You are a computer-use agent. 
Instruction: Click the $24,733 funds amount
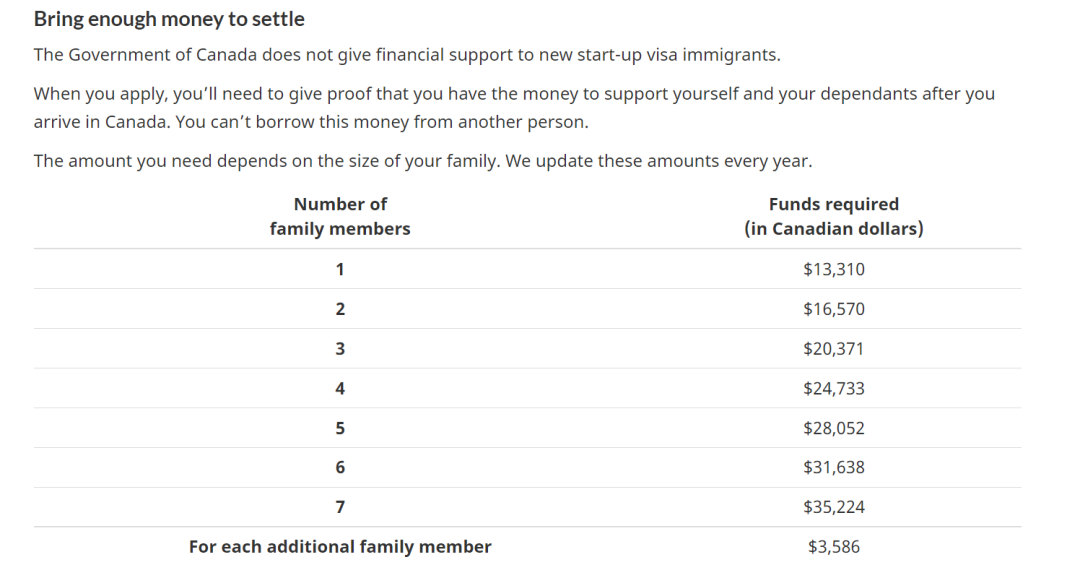coord(833,389)
